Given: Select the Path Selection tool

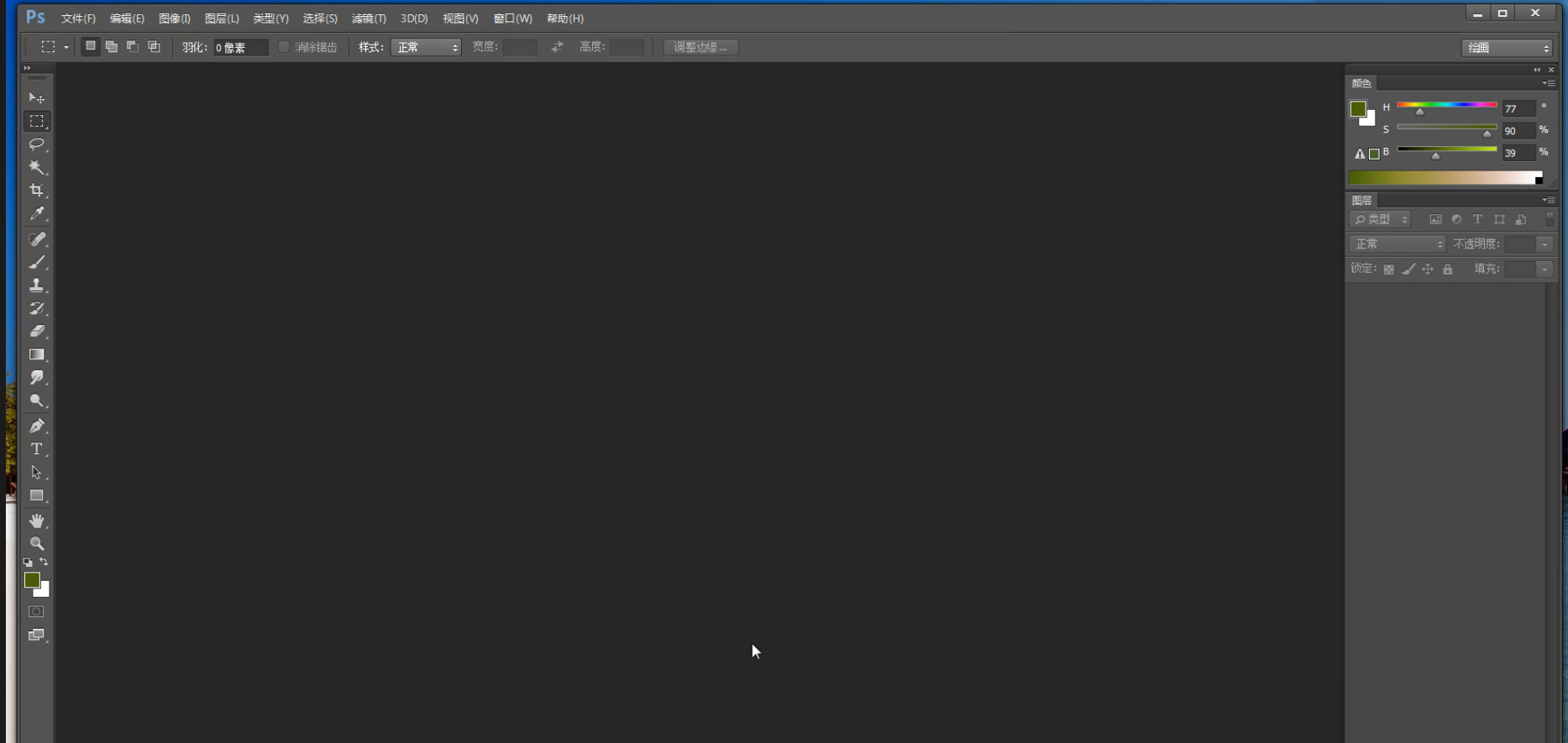Looking at the screenshot, I should pyautogui.click(x=36, y=472).
